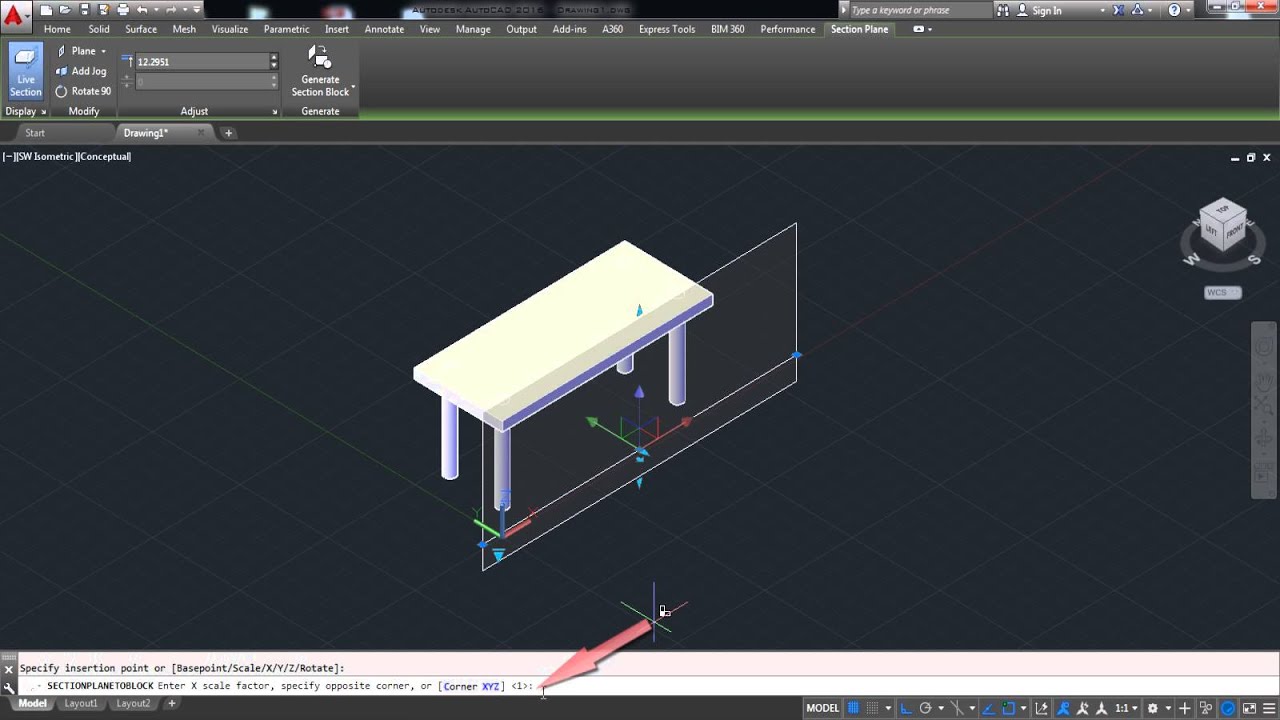Switch to the Layout1 tab
Image resolution: width=1280 pixels, height=720 pixels.
point(81,704)
